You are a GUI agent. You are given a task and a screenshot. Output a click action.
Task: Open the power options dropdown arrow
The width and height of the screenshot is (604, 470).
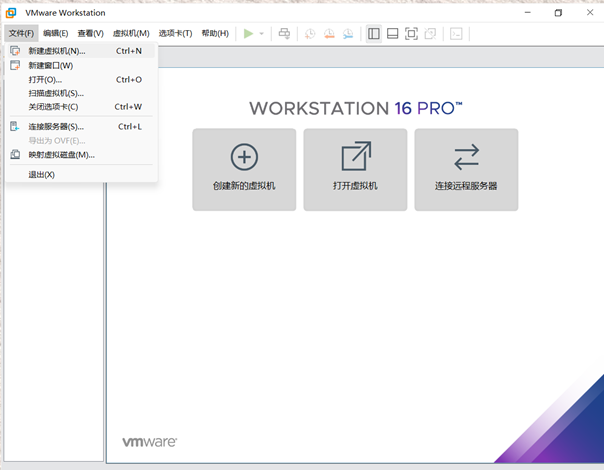[x=262, y=34]
